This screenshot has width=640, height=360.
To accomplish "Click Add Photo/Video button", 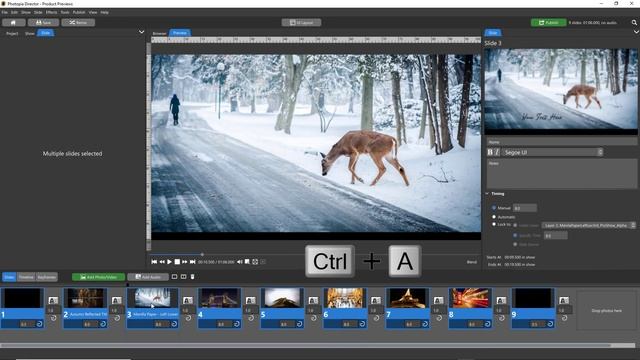I will coord(98,277).
